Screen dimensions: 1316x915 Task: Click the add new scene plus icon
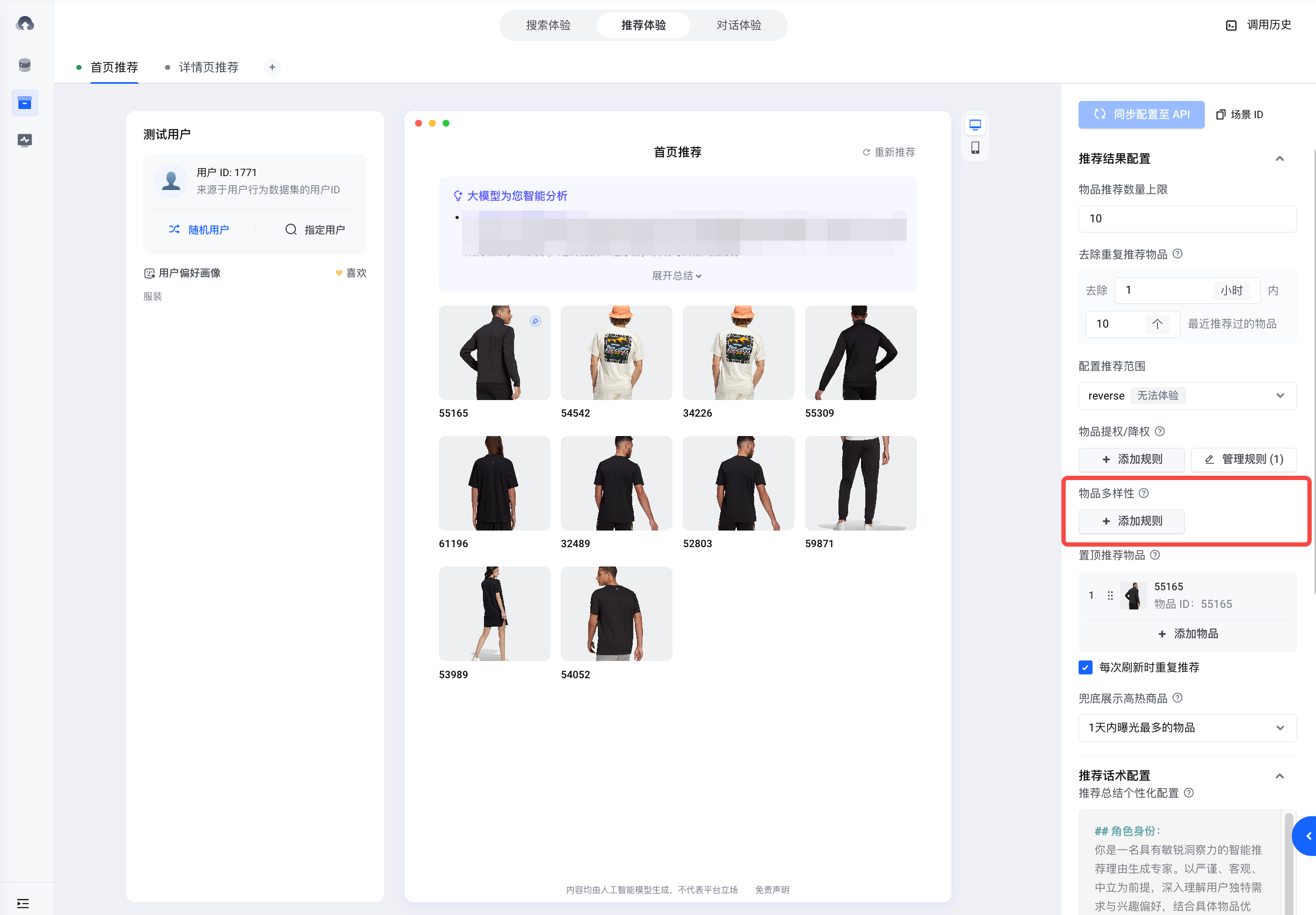(x=272, y=67)
